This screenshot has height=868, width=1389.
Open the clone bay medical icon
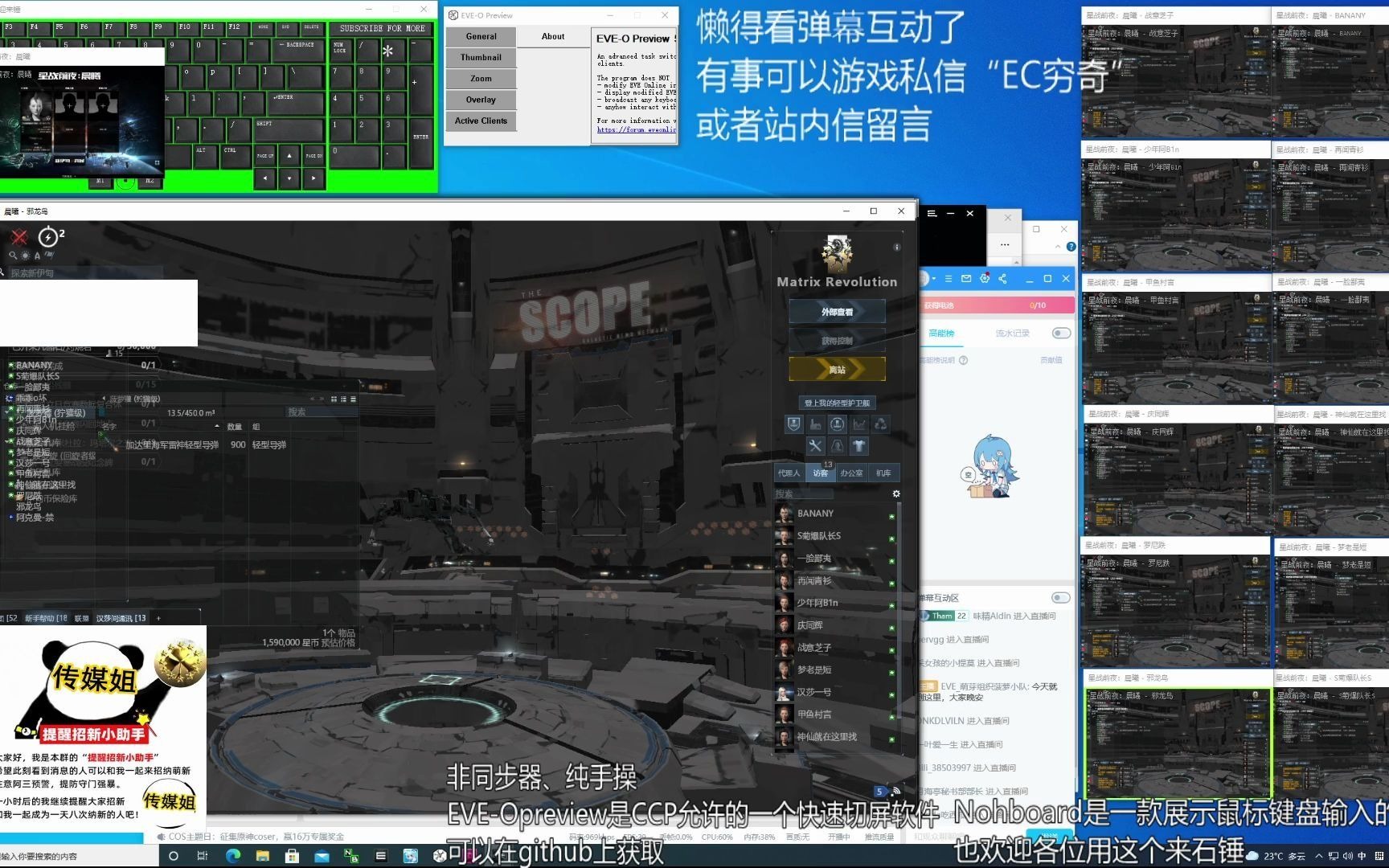click(x=837, y=446)
